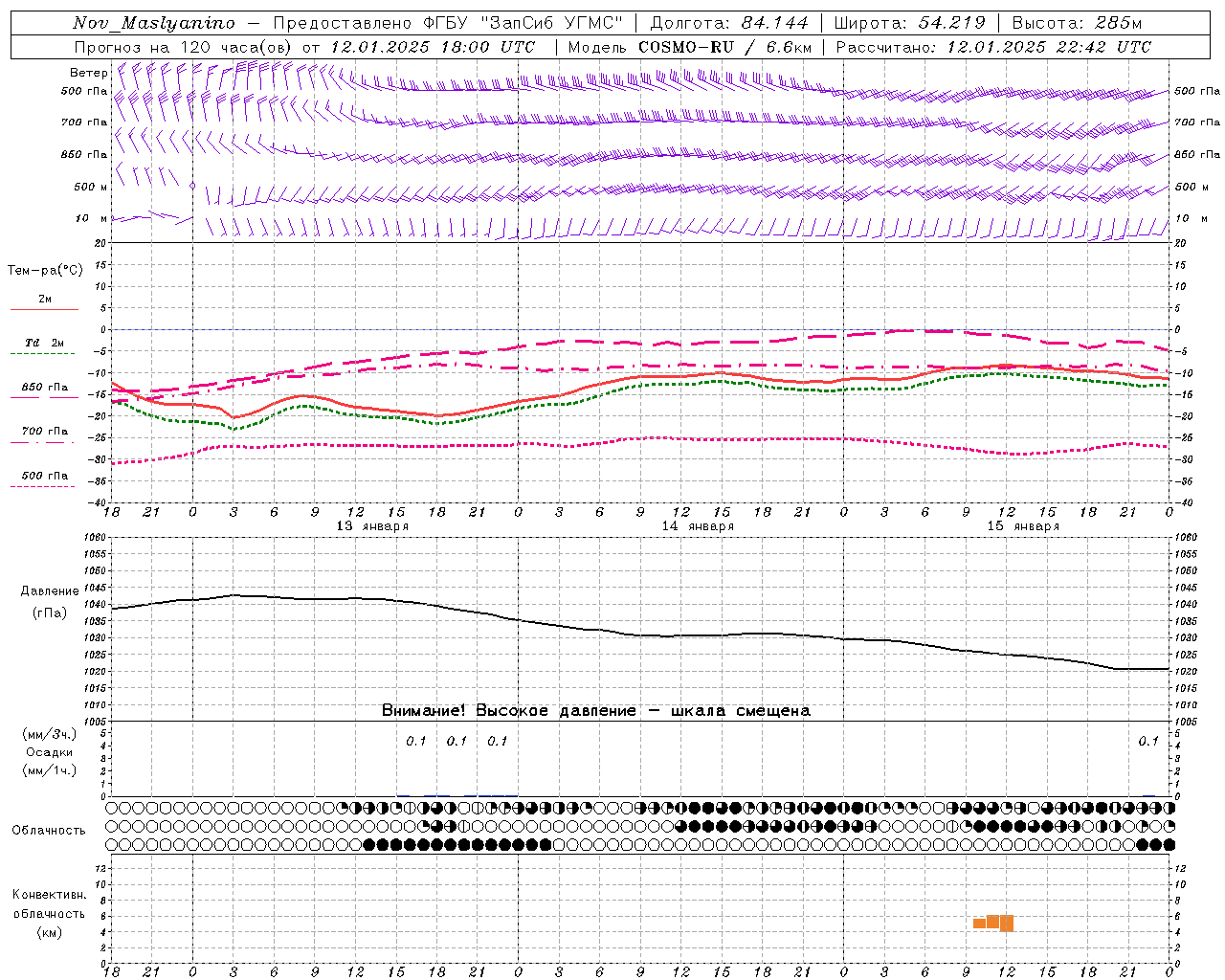Click the Осадки panel label
Viewport: 1225px width, 980px height.
click(50, 752)
